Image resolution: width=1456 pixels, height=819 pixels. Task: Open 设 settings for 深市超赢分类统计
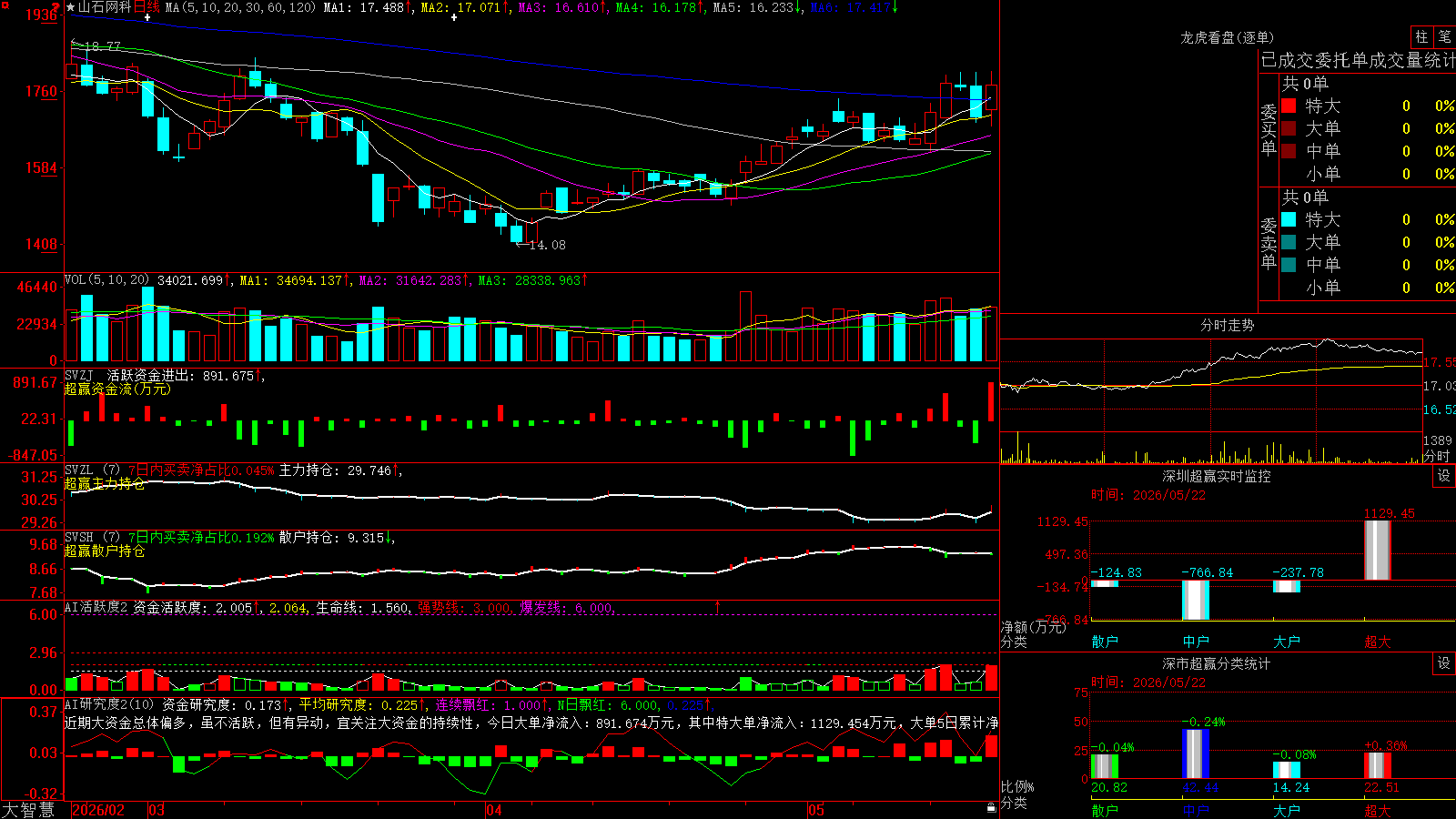pyautogui.click(x=1444, y=663)
